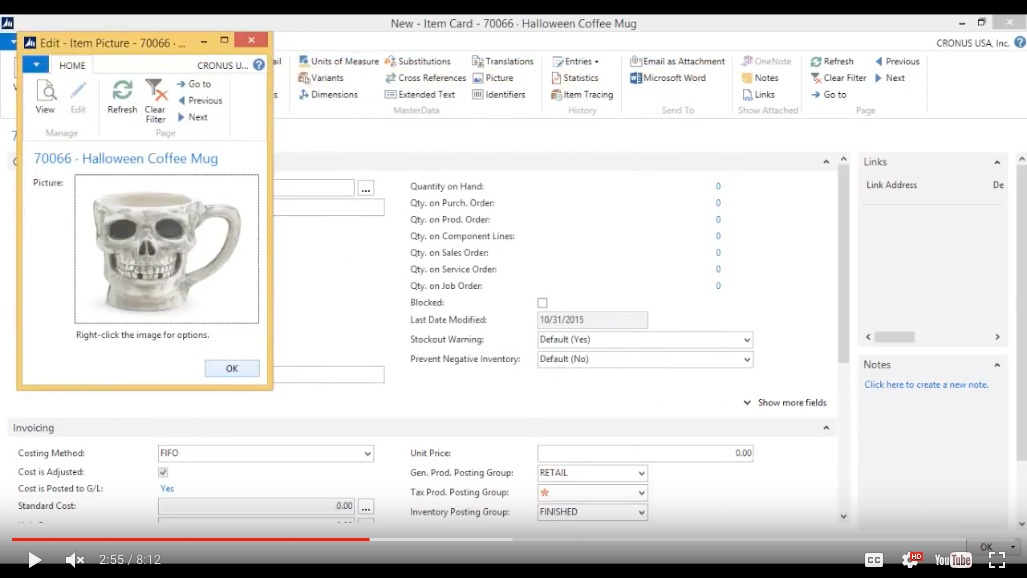Open help in Item Picture dialog

tap(259, 65)
